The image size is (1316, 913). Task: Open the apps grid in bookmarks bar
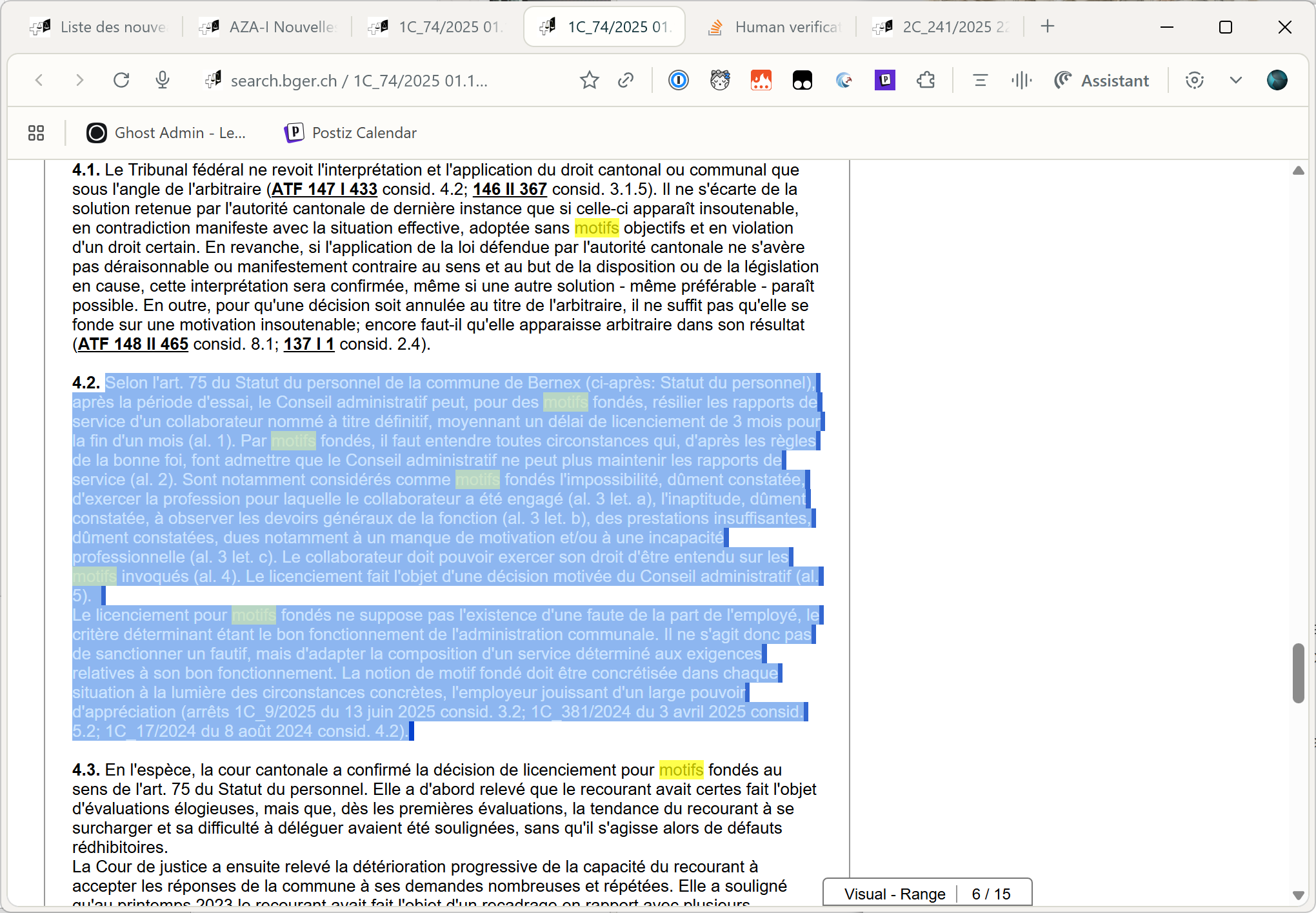pos(36,133)
